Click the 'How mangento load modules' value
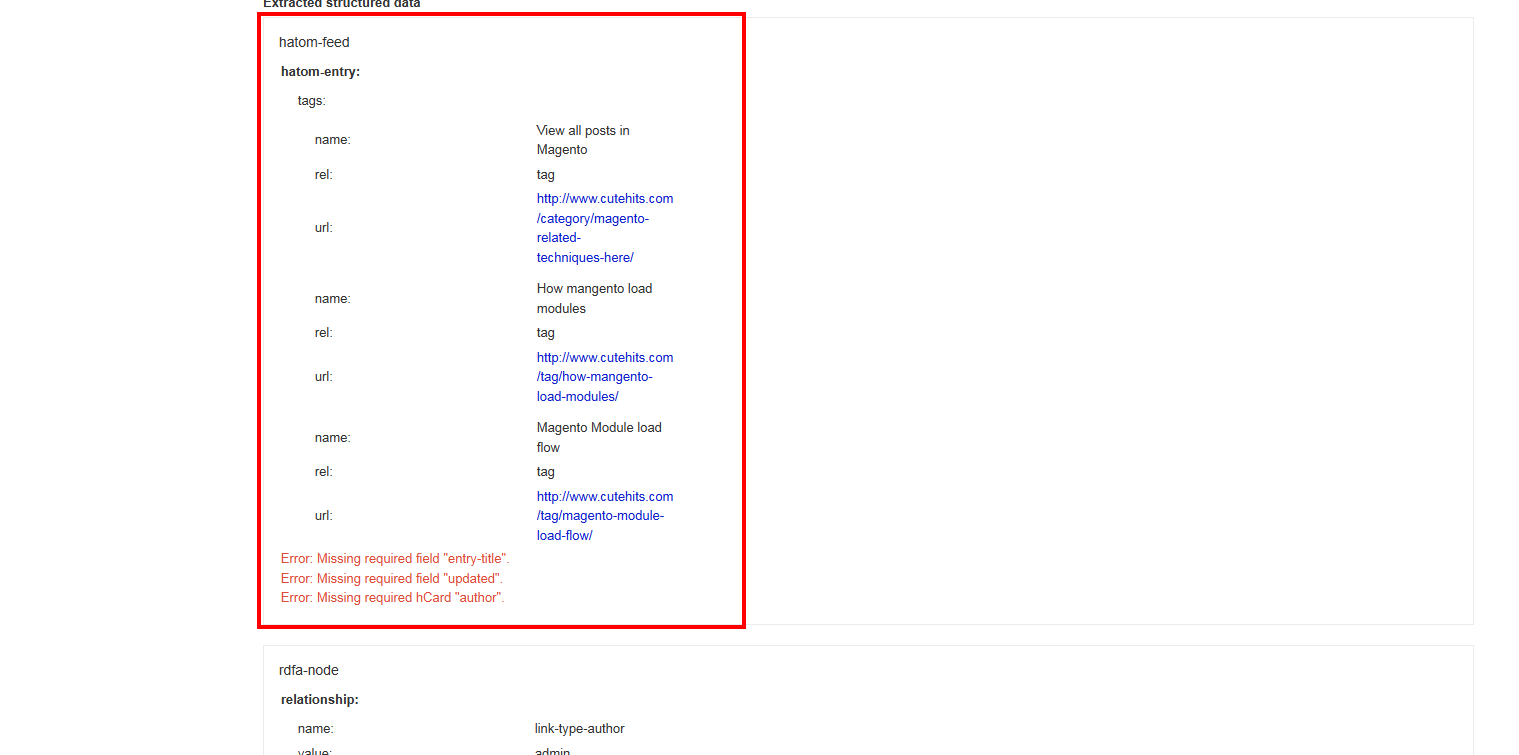Image resolution: width=1519 pixels, height=755 pixels. [x=594, y=298]
